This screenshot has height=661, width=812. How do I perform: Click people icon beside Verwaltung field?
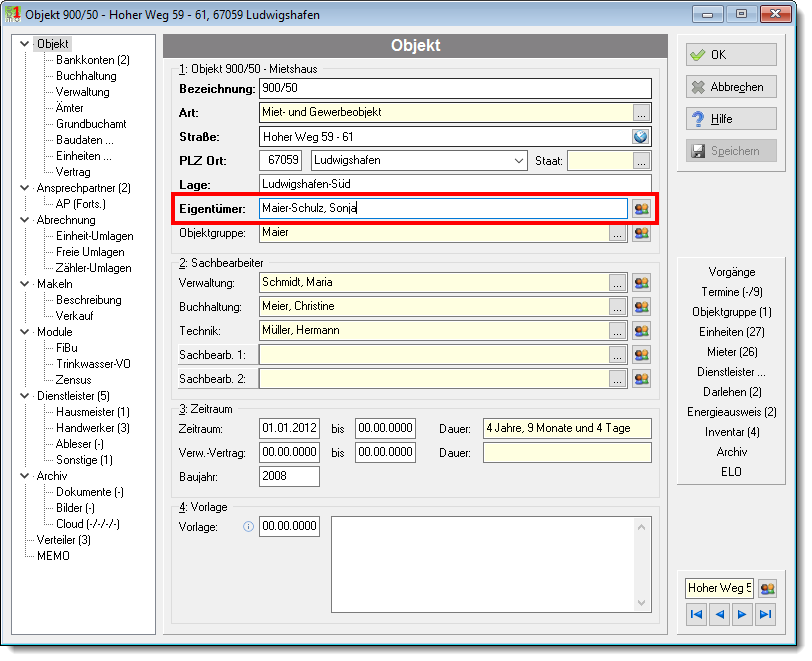[641, 283]
